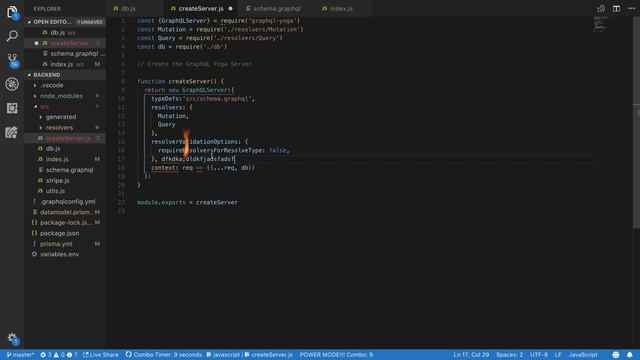Screen dimensions: 640x360
Task: Go to line via Ln 17, Col 29
Action: tap(471, 355)
